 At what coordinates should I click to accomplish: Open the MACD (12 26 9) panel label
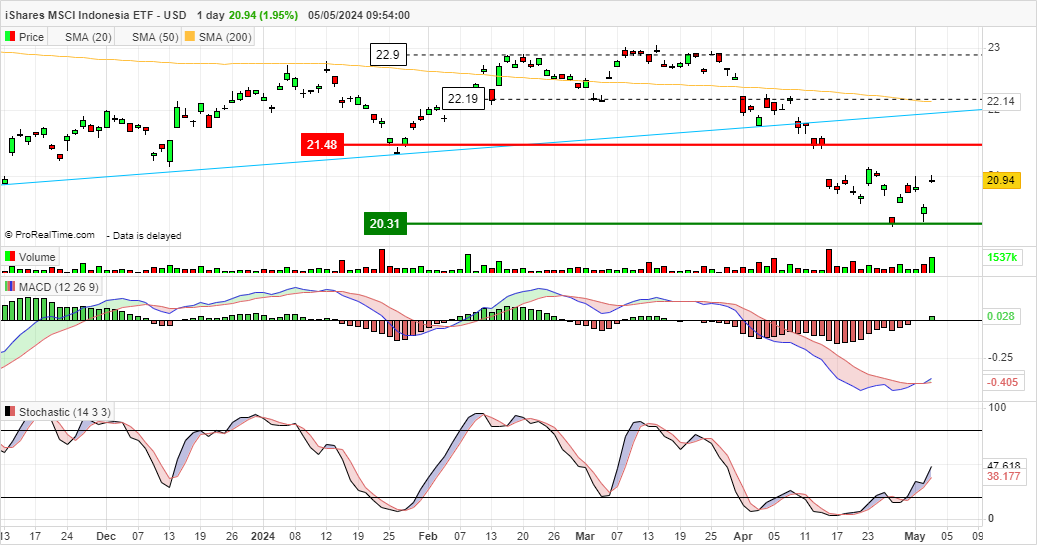tap(59, 286)
